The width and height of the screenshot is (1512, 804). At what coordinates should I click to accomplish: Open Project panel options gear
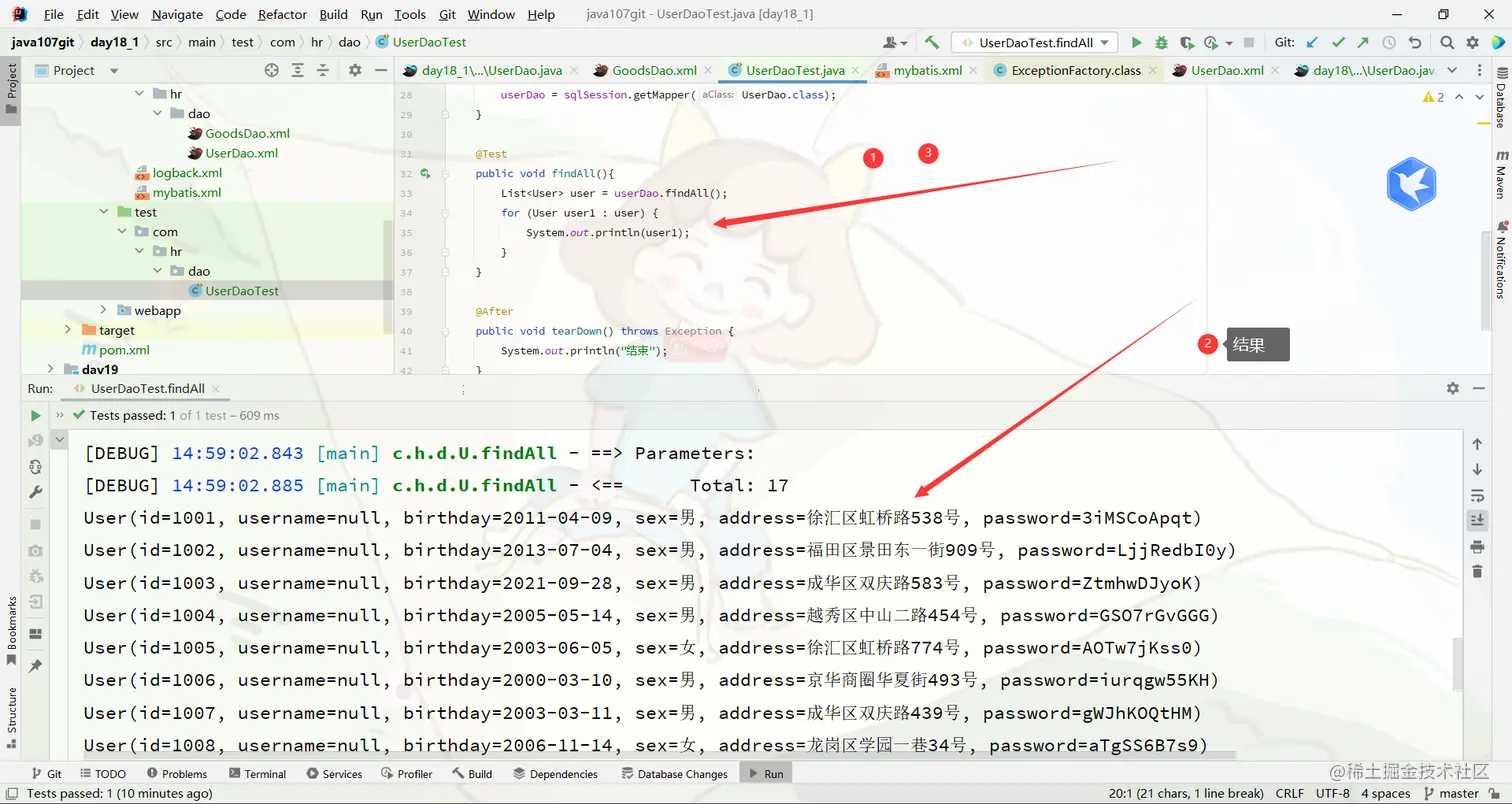point(355,70)
